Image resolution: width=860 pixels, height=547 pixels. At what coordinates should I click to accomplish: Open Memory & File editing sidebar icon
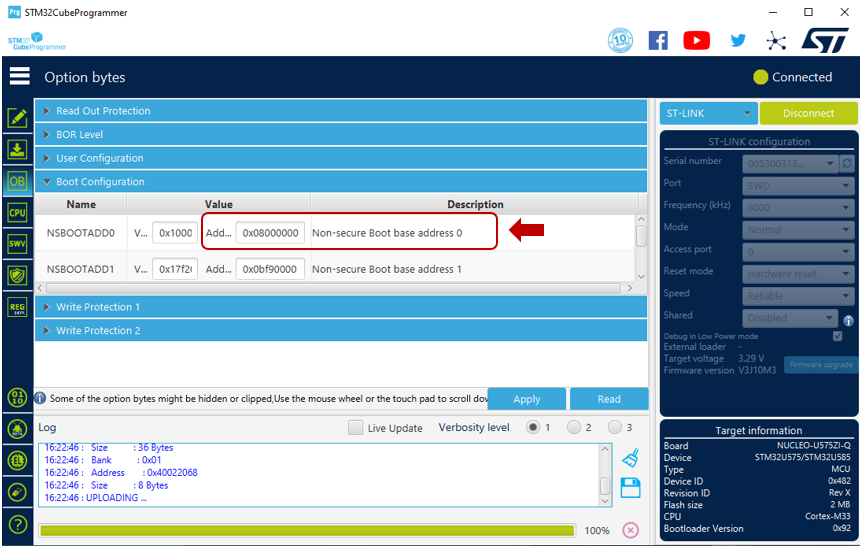coord(17,117)
